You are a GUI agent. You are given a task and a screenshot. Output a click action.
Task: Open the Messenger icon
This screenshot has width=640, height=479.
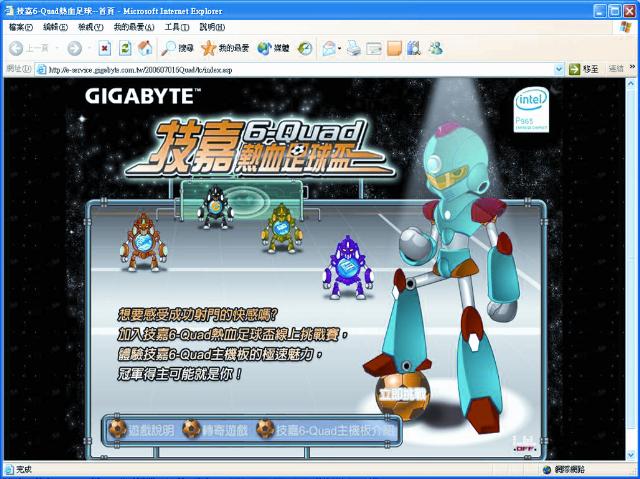pyautogui.click(x=436, y=49)
